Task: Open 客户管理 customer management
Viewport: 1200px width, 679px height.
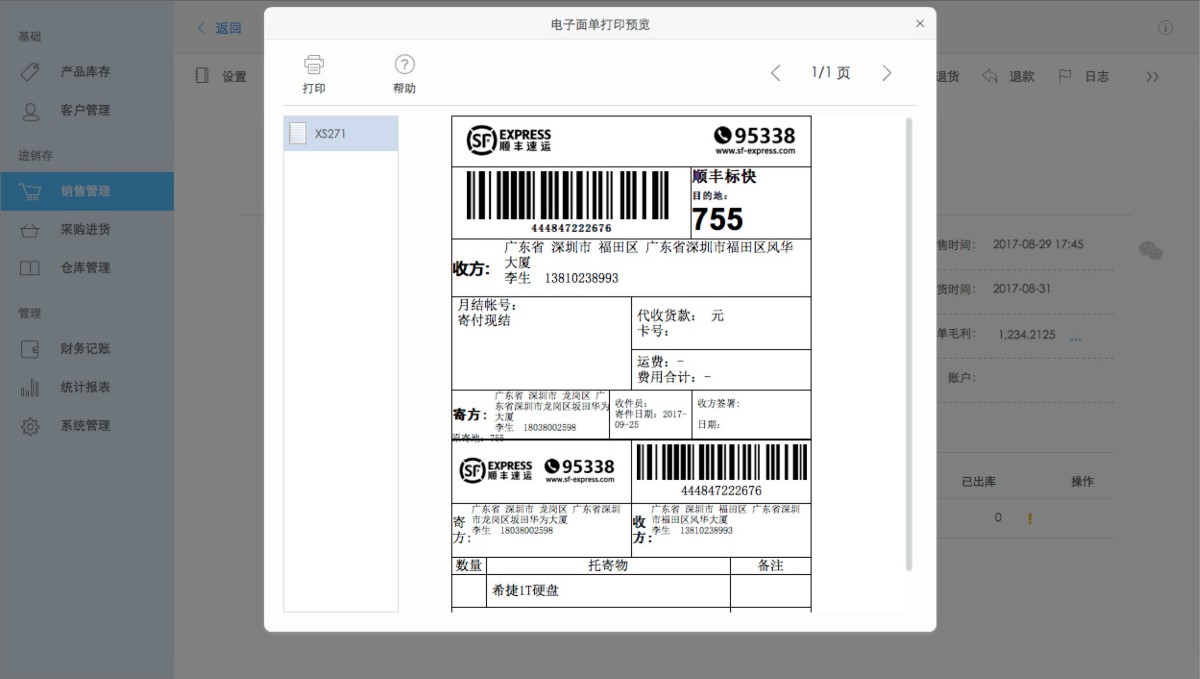Action: click(x=85, y=110)
